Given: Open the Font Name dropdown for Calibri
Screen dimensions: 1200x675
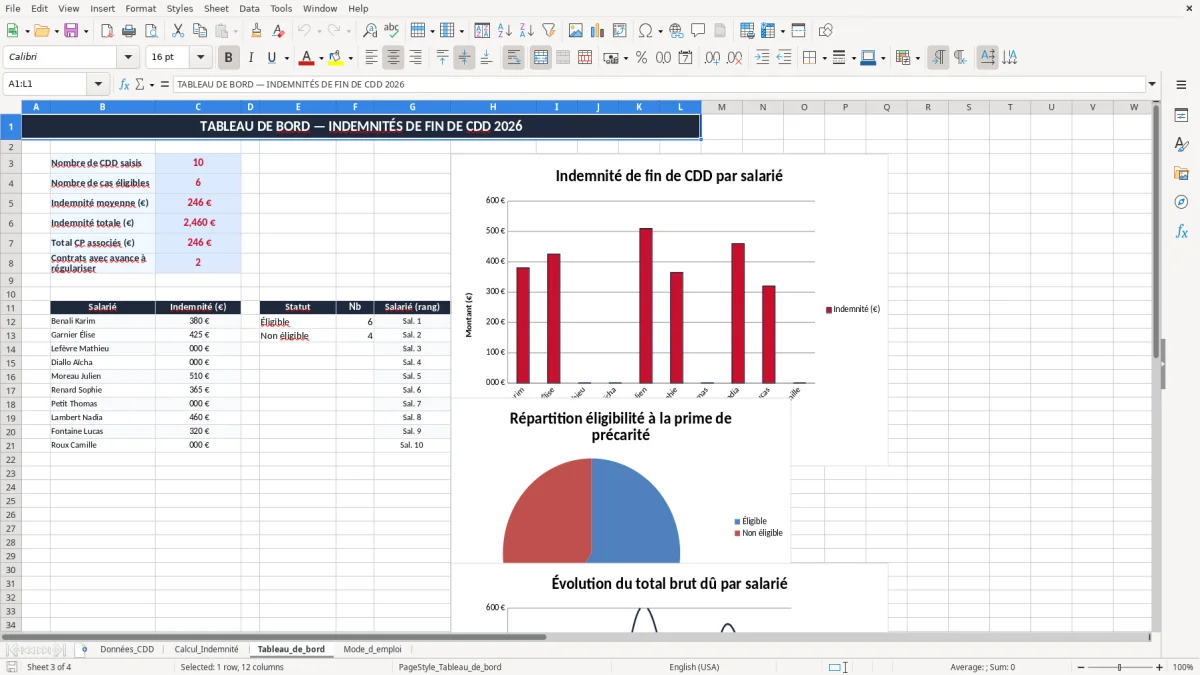Looking at the screenshot, I should (128, 58).
